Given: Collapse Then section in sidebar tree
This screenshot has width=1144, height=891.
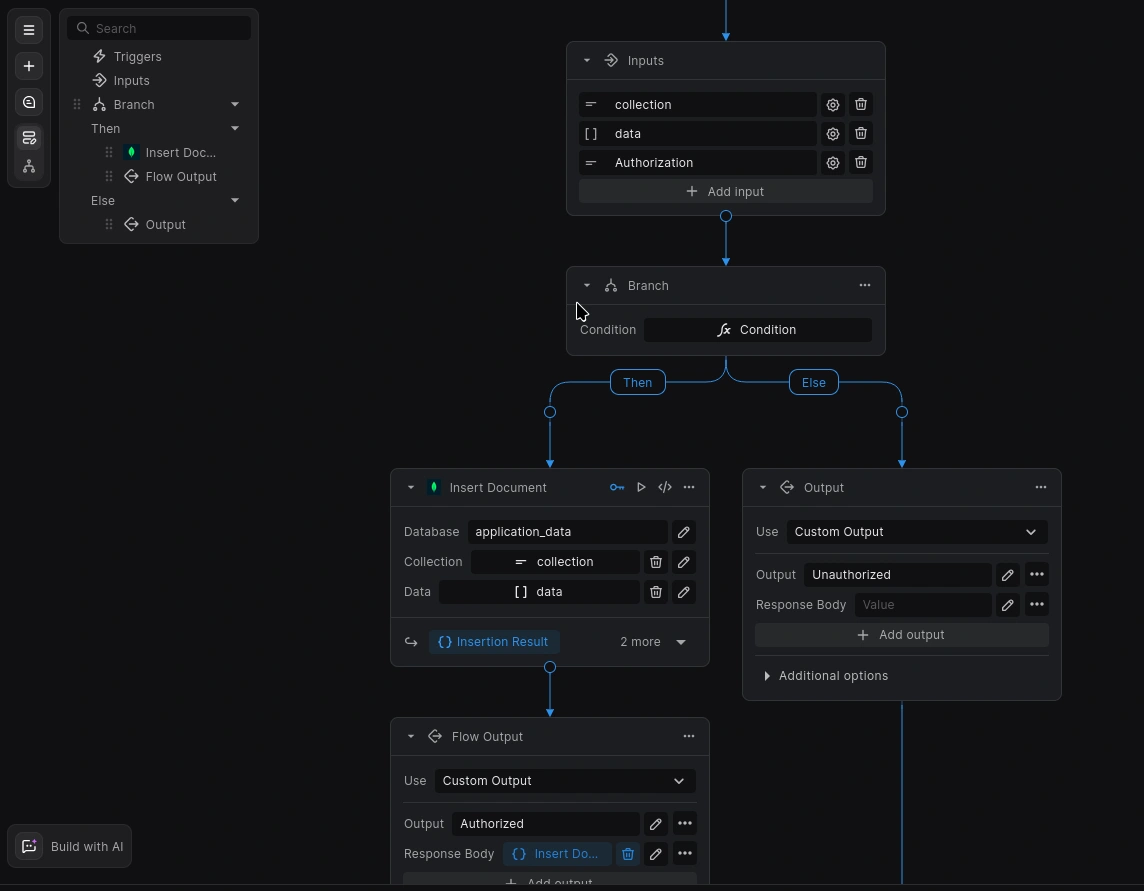Looking at the screenshot, I should 235,128.
